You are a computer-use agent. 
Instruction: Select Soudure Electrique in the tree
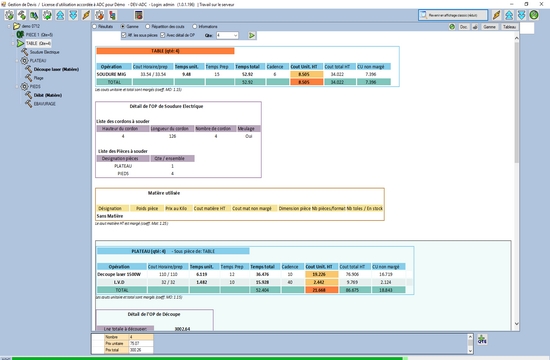click(45, 52)
